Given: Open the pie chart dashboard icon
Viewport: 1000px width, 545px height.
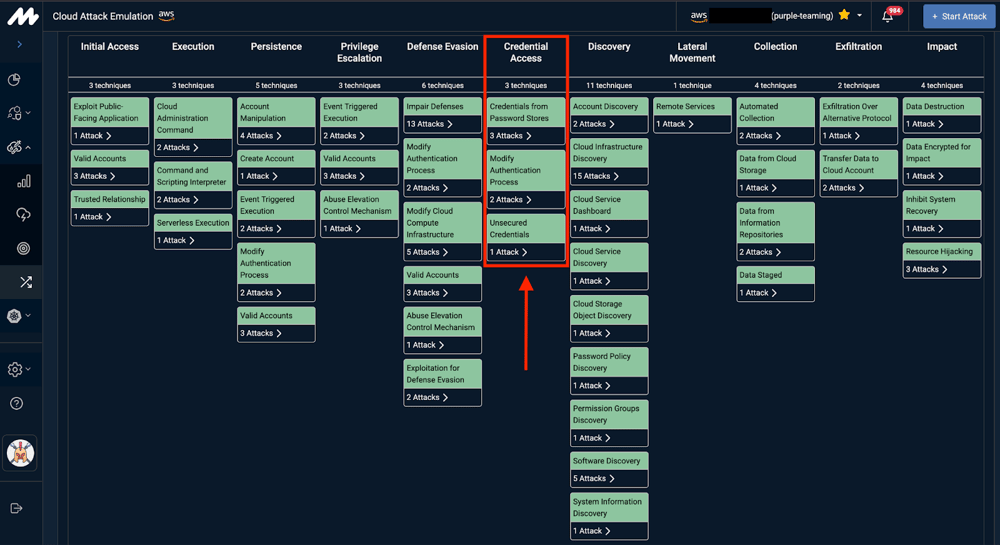Looking at the screenshot, I should [x=16, y=80].
